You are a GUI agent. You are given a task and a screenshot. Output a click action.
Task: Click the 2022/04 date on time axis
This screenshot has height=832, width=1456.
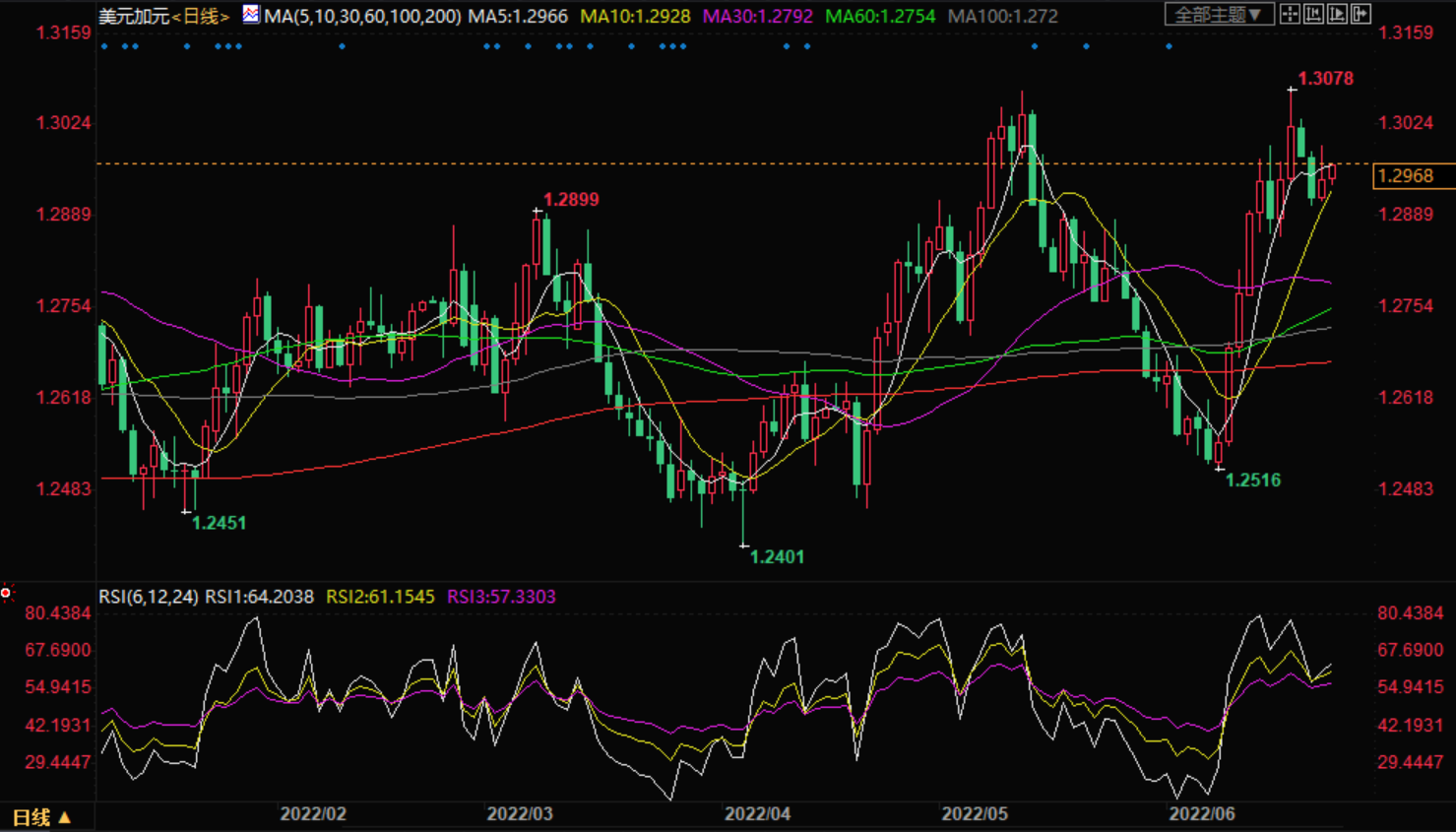coord(757,814)
